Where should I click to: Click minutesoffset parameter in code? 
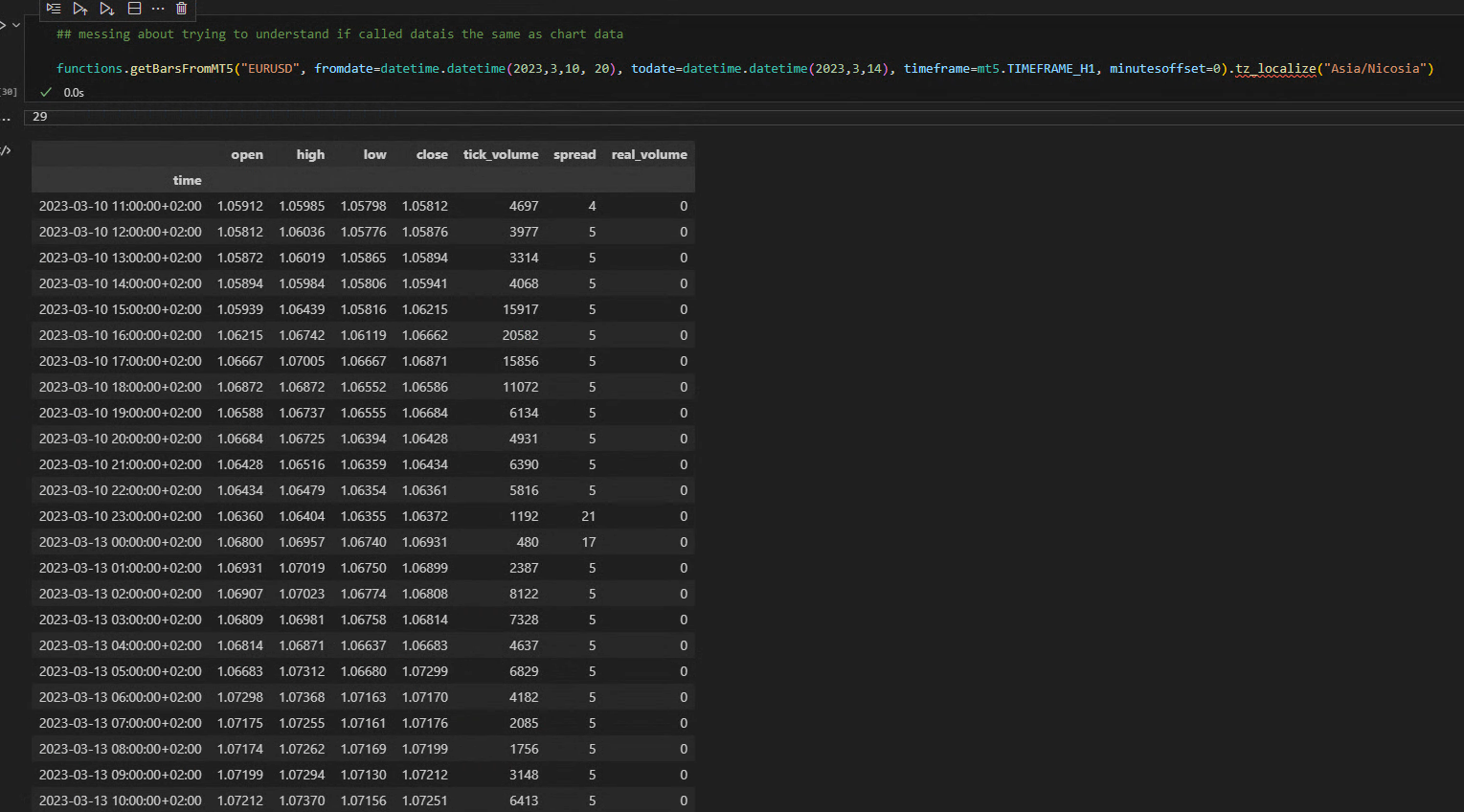[1158, 68]
